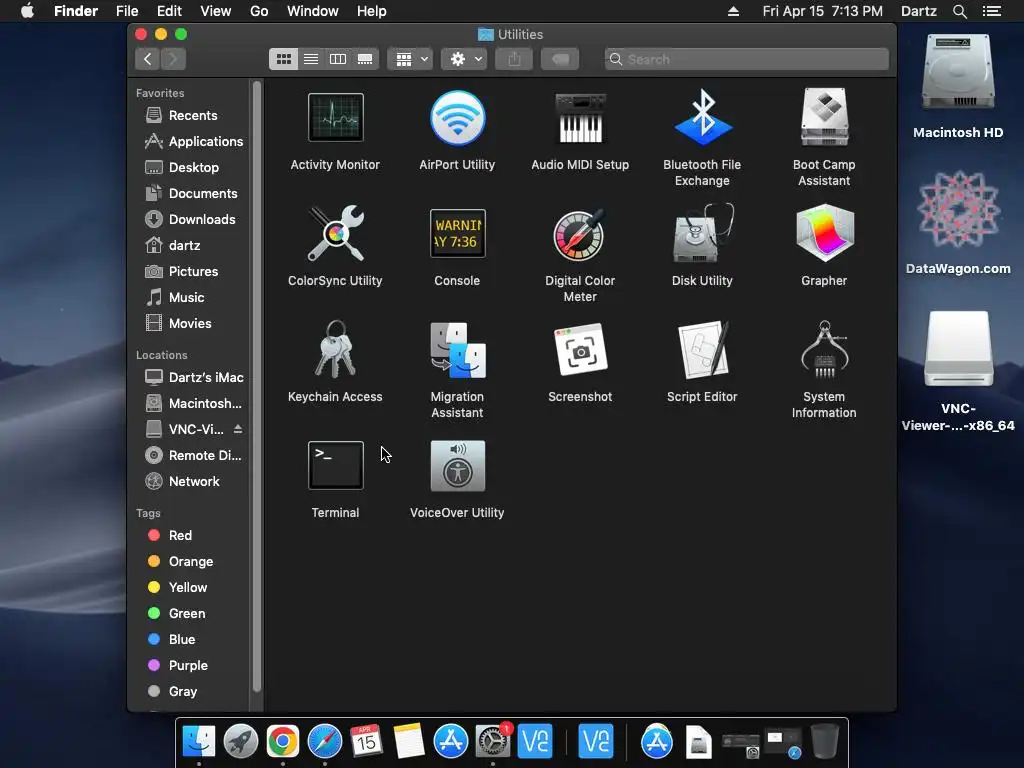Open the Go menu
1024x768 pixels.
(x=259, y=11)
